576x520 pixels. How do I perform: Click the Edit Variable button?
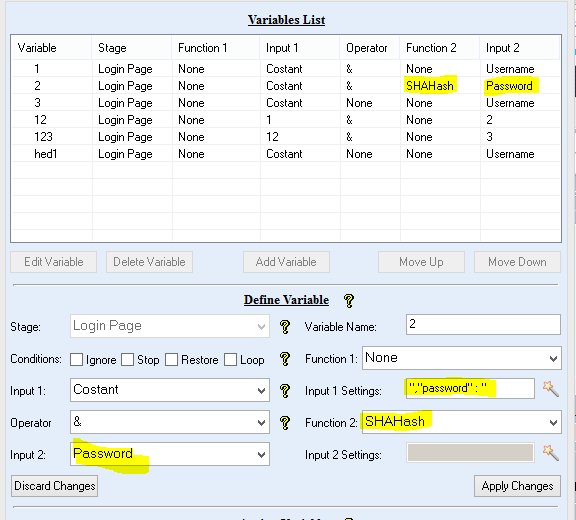click(x=54, y=262)
